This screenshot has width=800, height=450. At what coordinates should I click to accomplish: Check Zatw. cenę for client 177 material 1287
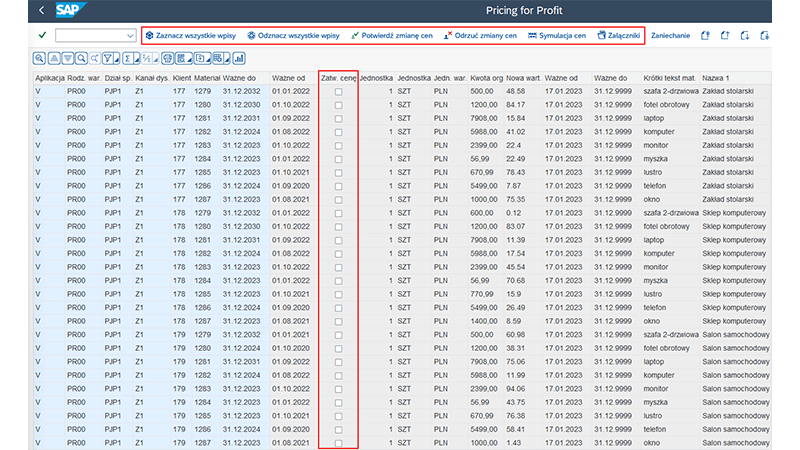pyautogui.click(x=338, y=199)
